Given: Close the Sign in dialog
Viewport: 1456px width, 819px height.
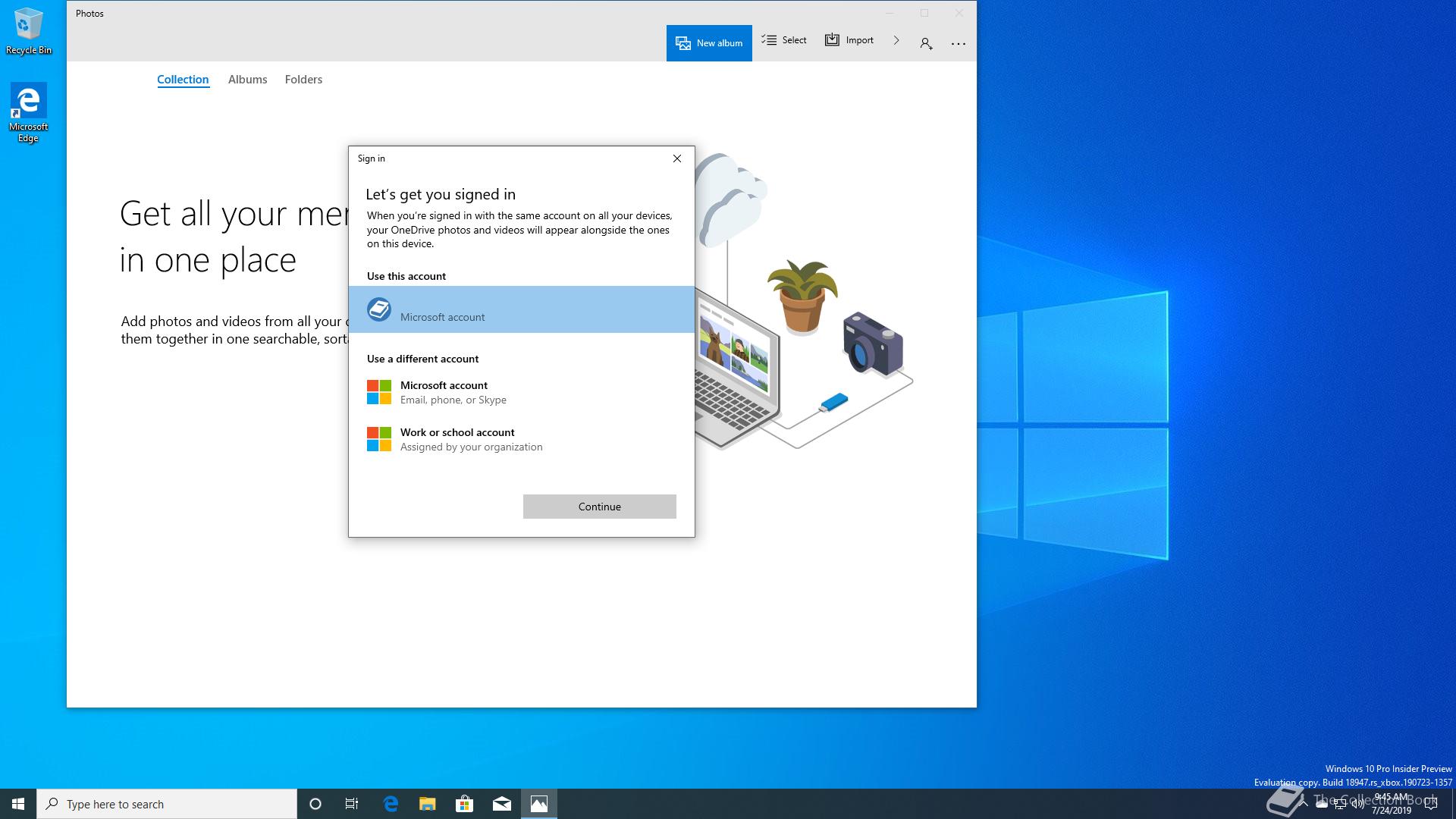Looking at the screenshot, I should tap(677, 158).
